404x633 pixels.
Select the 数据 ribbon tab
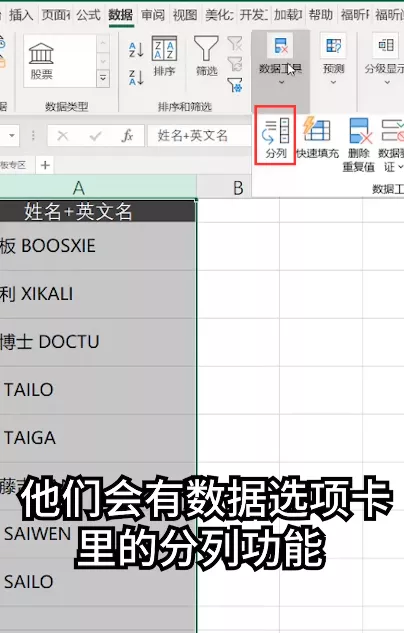tap(121, 15)
